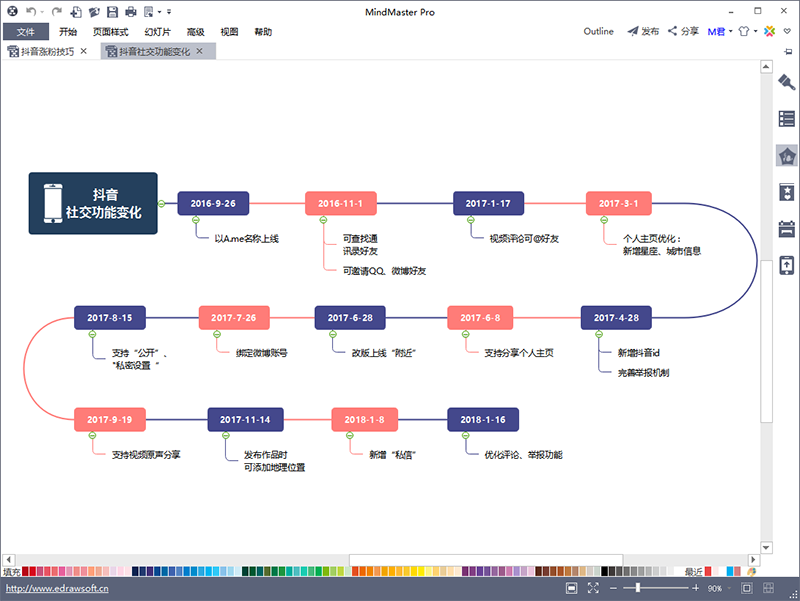Switch to the 抖音涨粉技巧 document tab
This screenshot has width=800, height=601.
click(x=47, y=52)
